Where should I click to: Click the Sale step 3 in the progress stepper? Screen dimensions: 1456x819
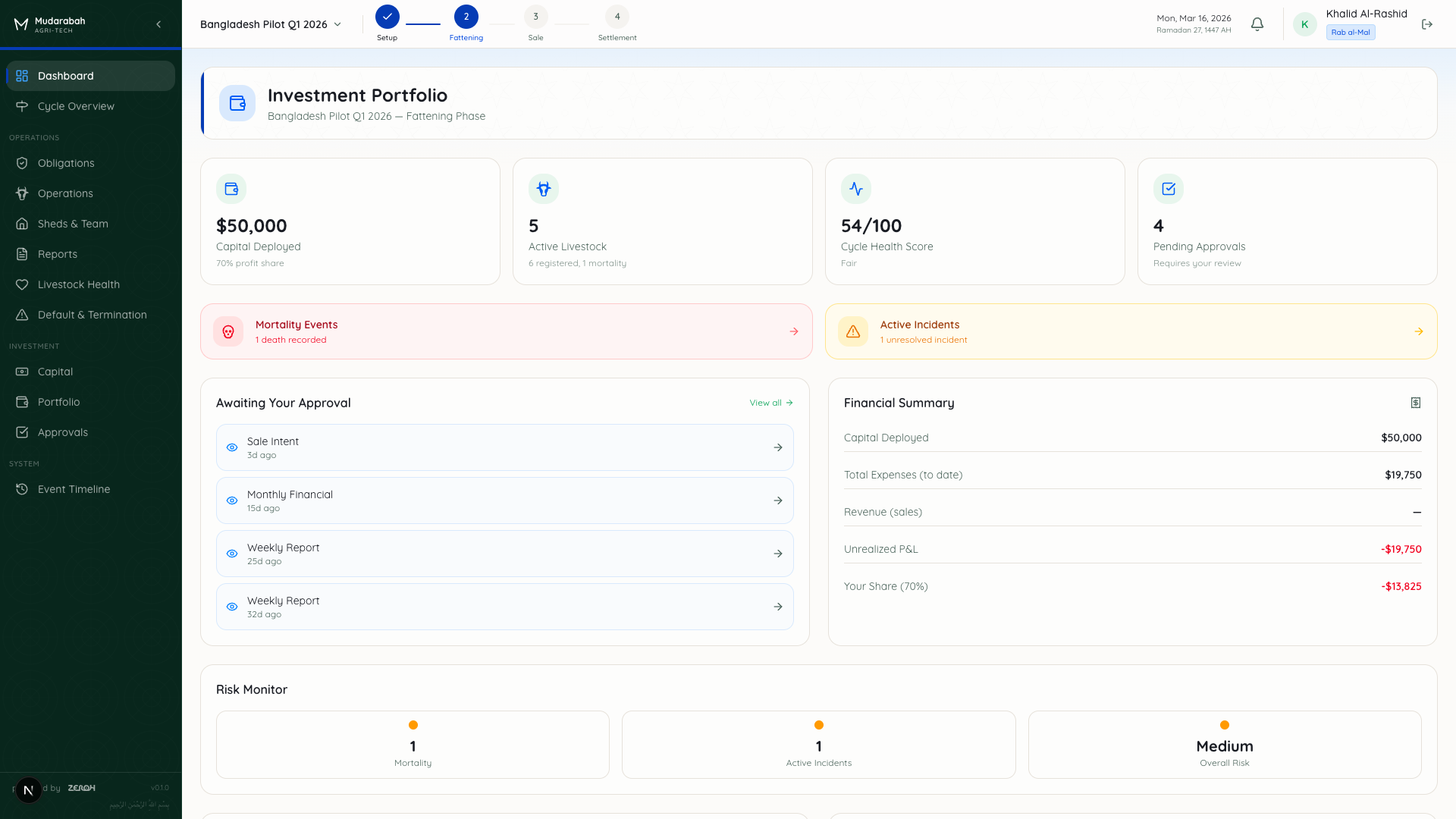tap(535, 17)
